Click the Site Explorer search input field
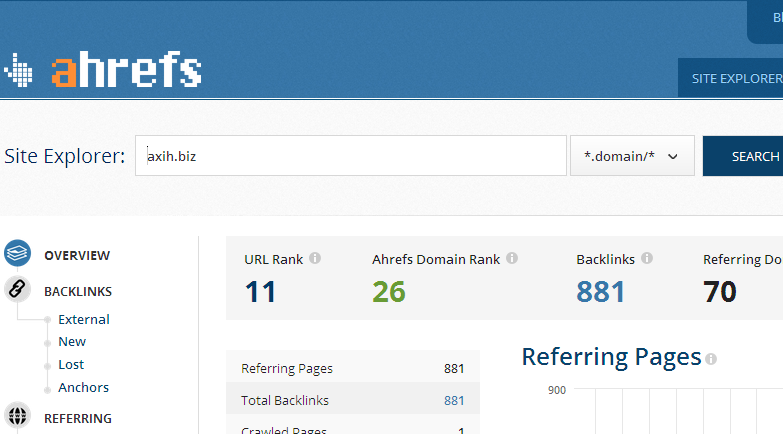Viewport: 783px width, 434px height. tap(351, 156)
